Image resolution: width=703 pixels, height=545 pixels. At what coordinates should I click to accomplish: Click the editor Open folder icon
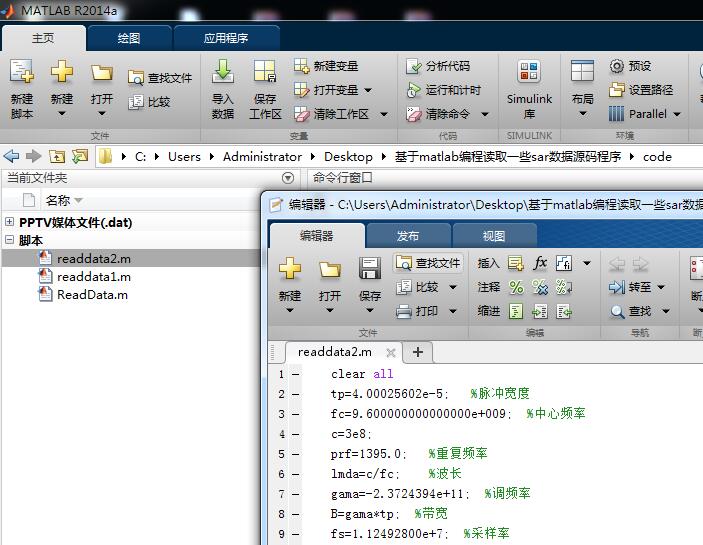pos(330,269)
